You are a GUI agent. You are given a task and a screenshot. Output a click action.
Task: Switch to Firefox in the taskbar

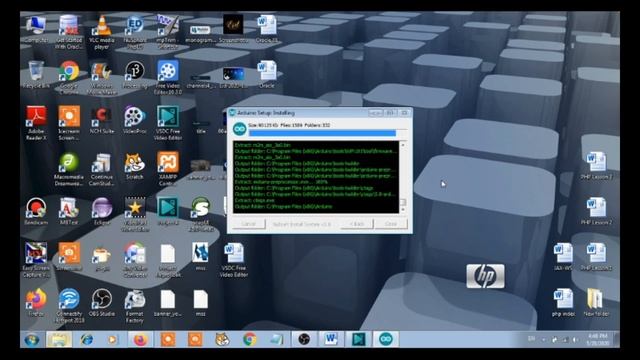(140, 340)
